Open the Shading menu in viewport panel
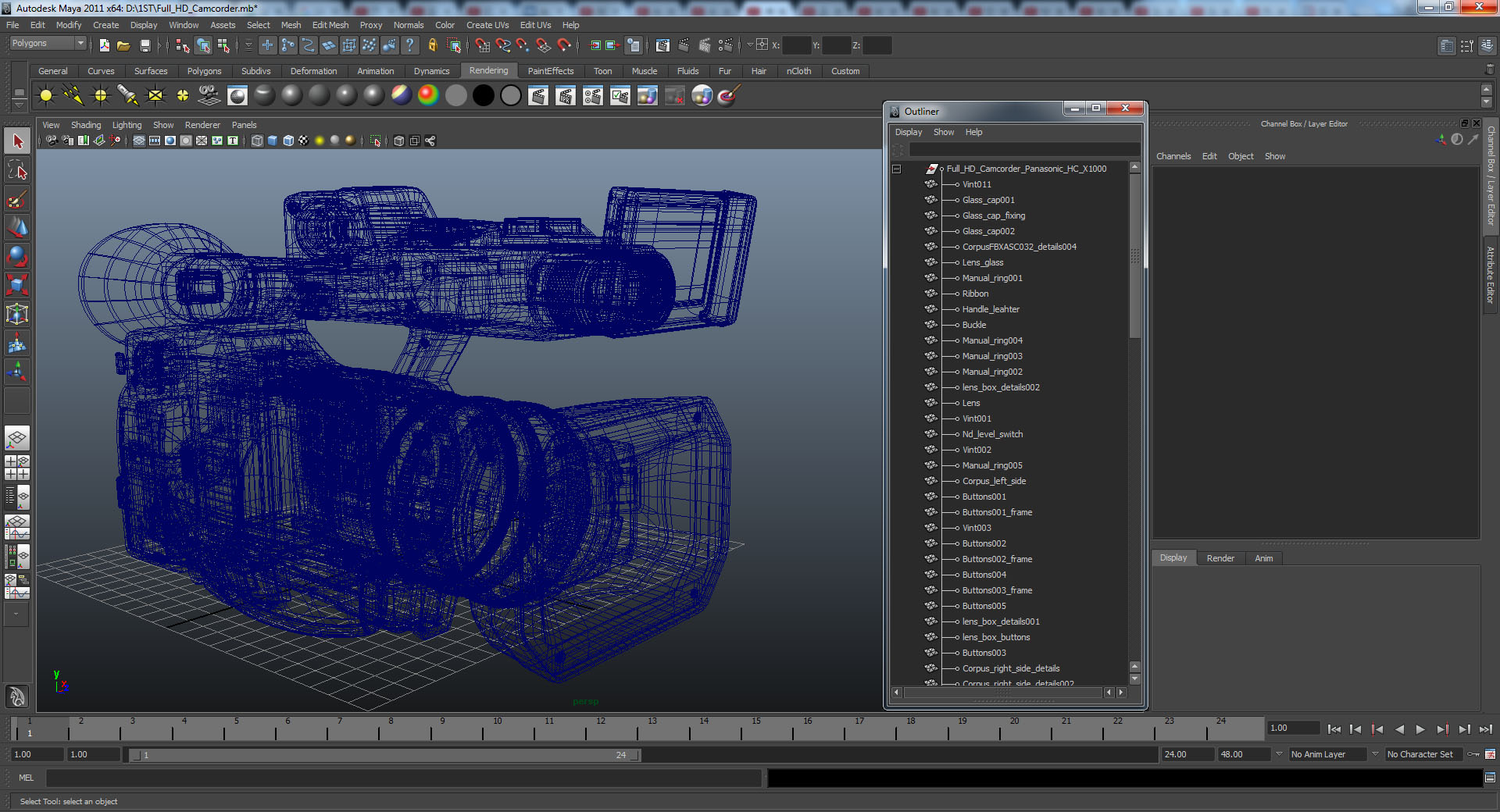 point(86,125)
